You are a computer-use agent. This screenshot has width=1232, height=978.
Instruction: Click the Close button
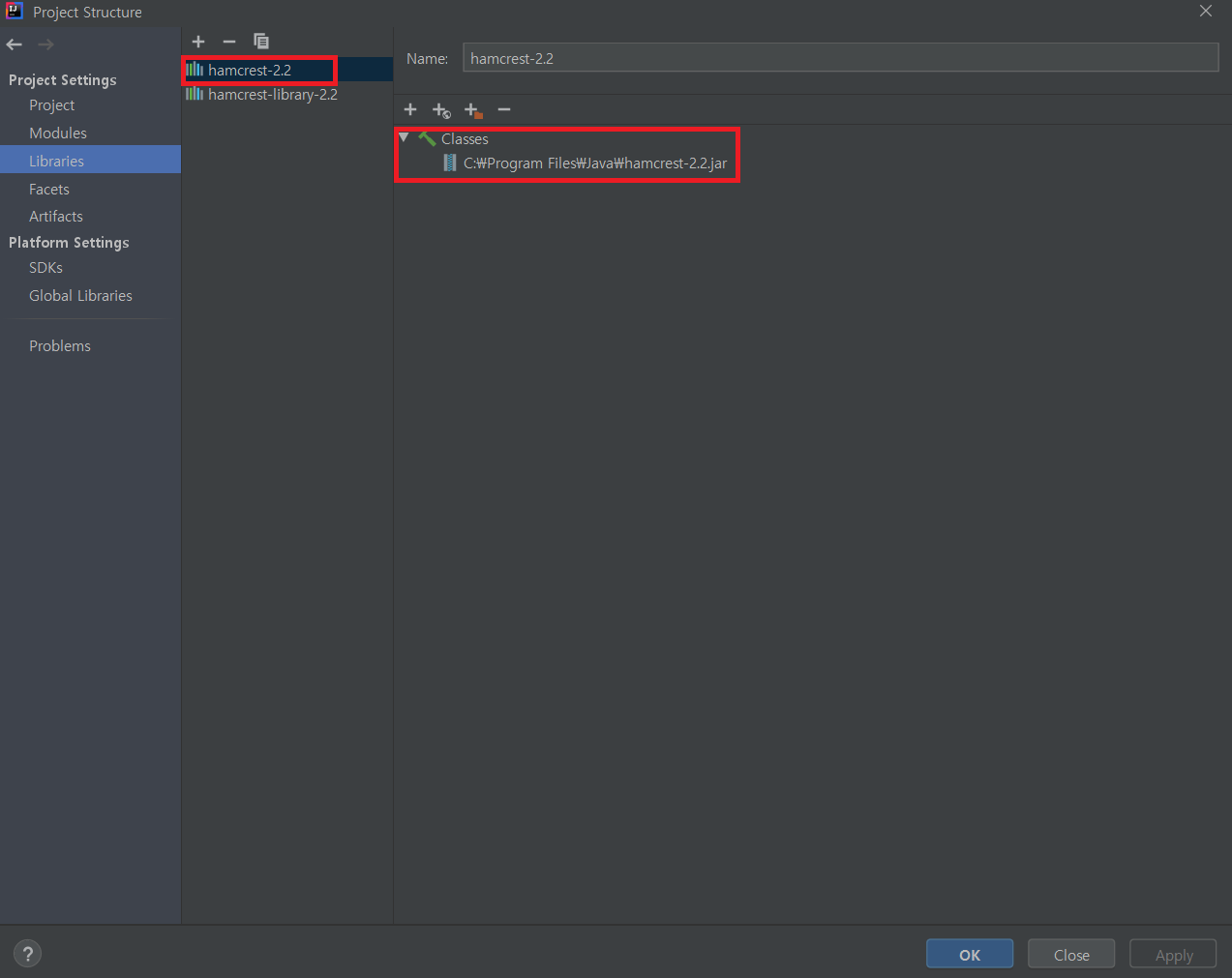(x=1071, y=954)
